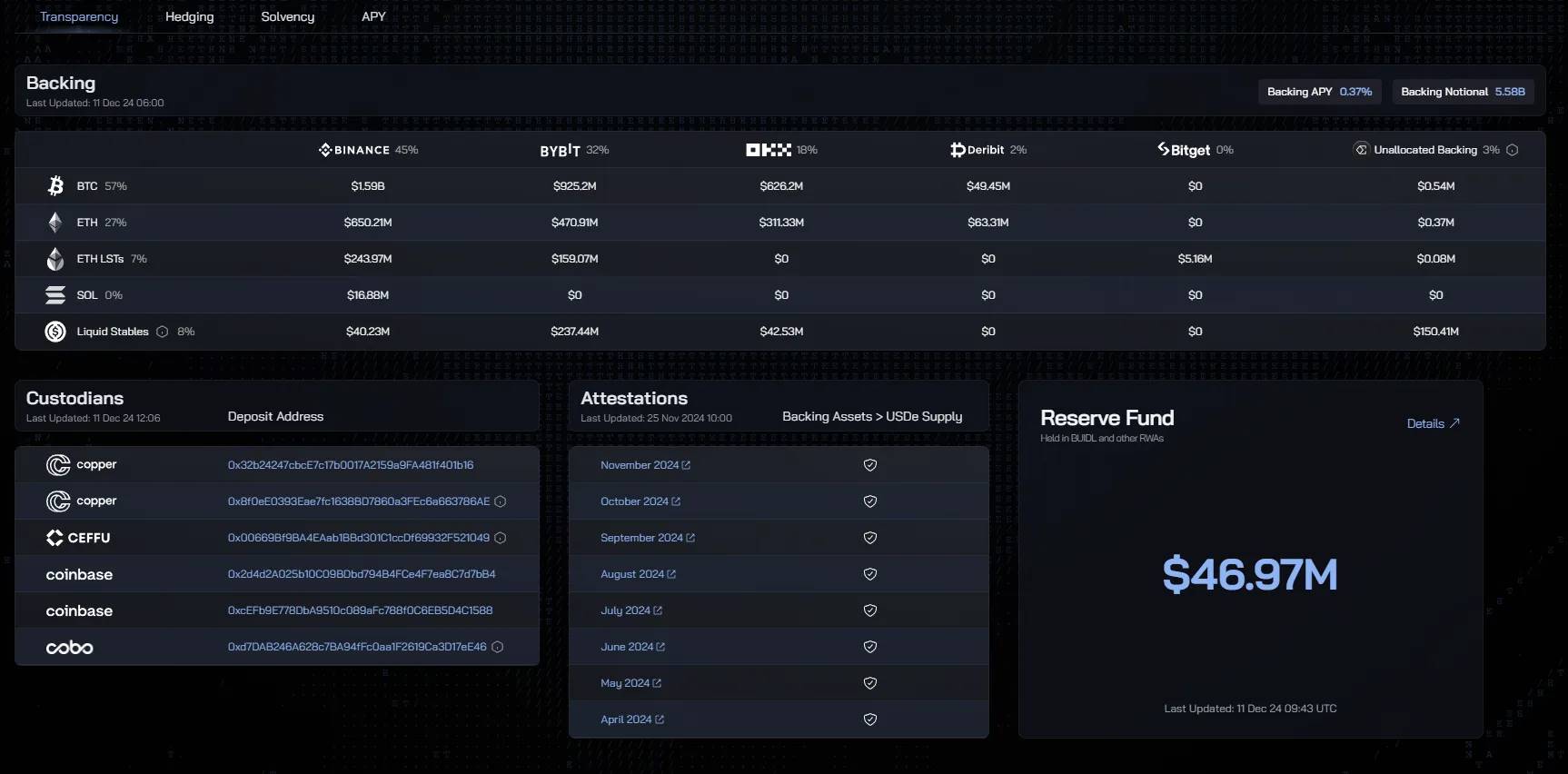Open the second Coinbase deposit address 0xcEFb9E

(360, 610)
